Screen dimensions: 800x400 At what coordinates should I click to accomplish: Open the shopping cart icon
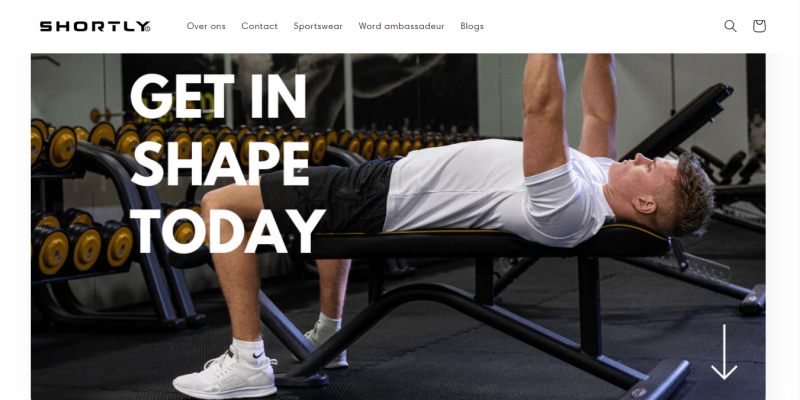point(759,26)
